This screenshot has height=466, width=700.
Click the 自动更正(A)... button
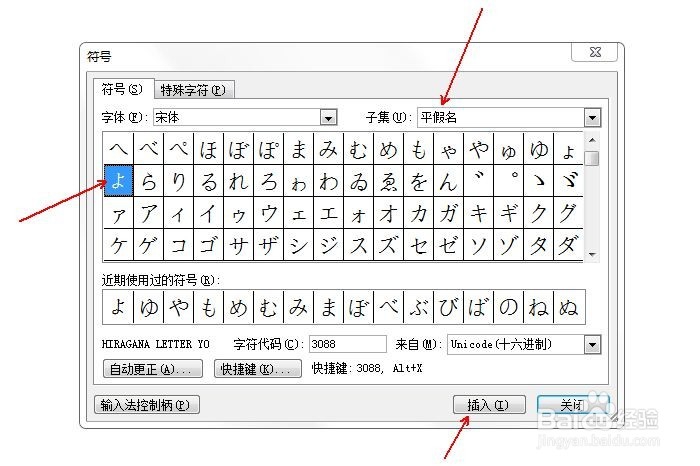(x=152, y=369)
